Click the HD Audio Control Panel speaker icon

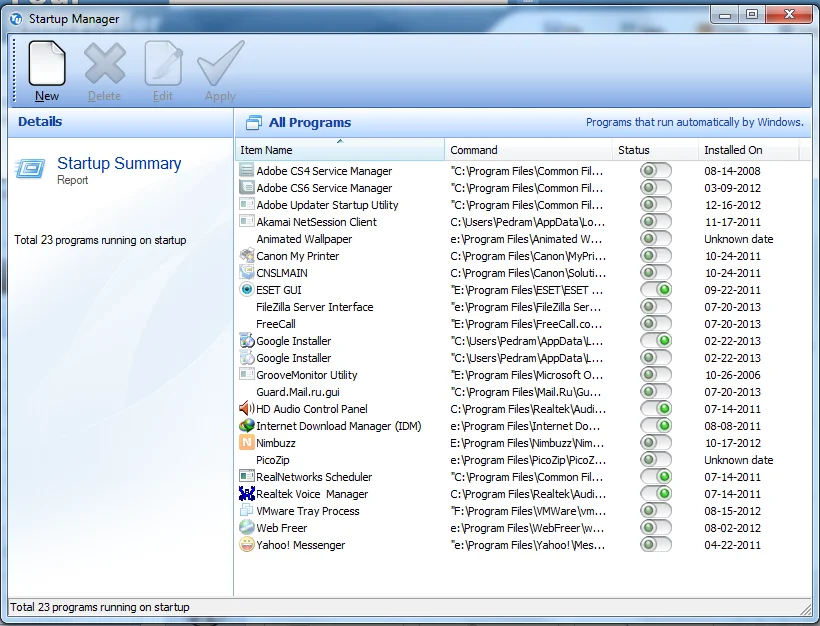point(246,408)
